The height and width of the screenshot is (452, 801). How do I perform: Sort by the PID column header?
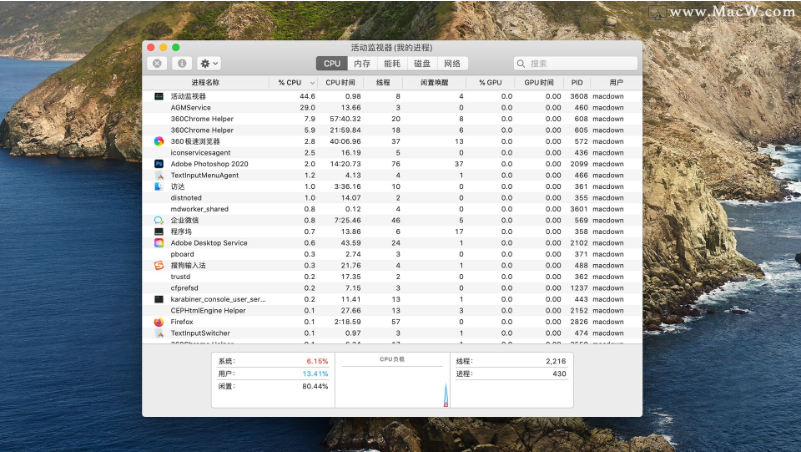(577, 82)
